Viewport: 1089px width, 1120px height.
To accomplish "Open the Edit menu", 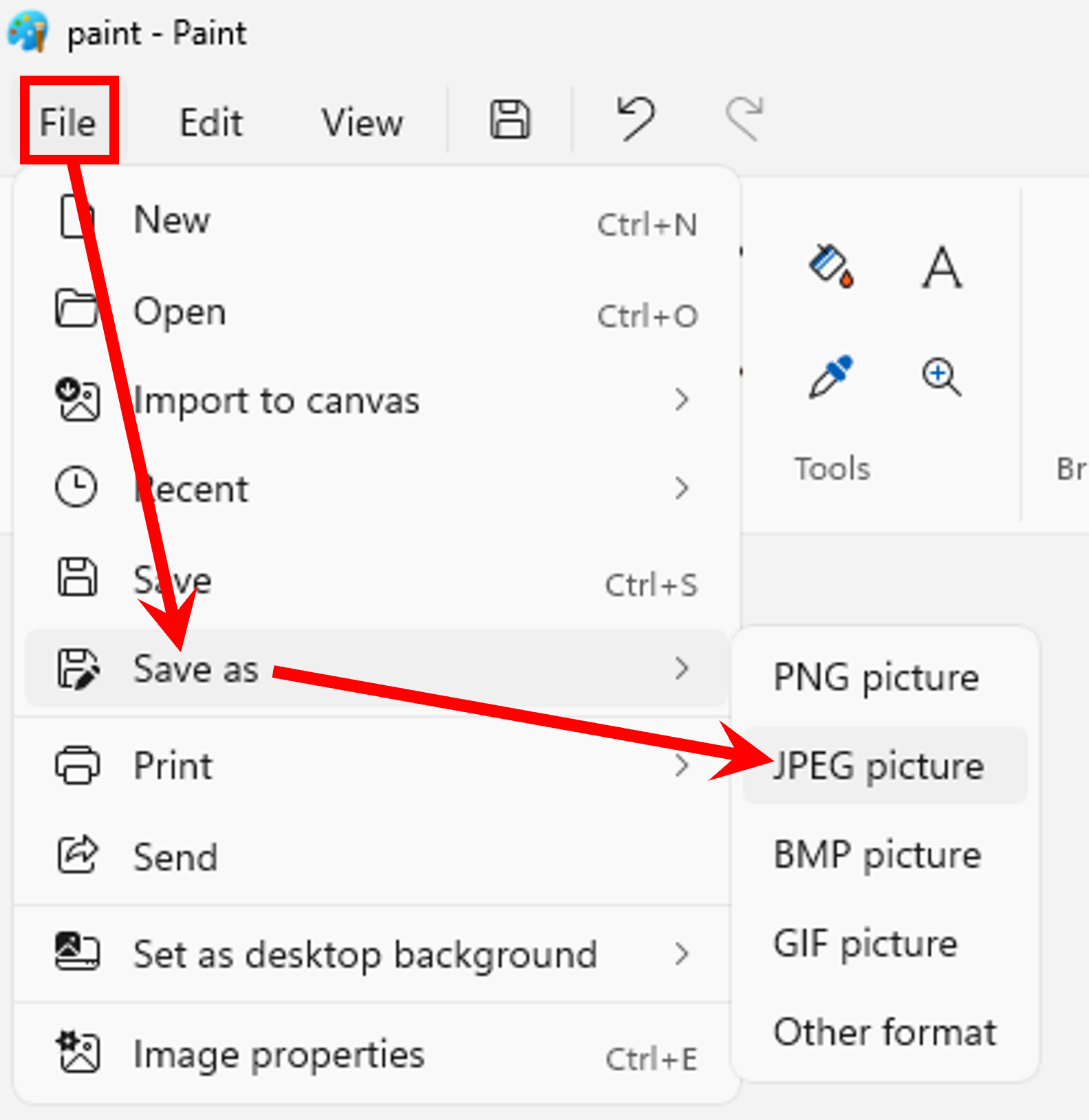I will click(211, 122).
